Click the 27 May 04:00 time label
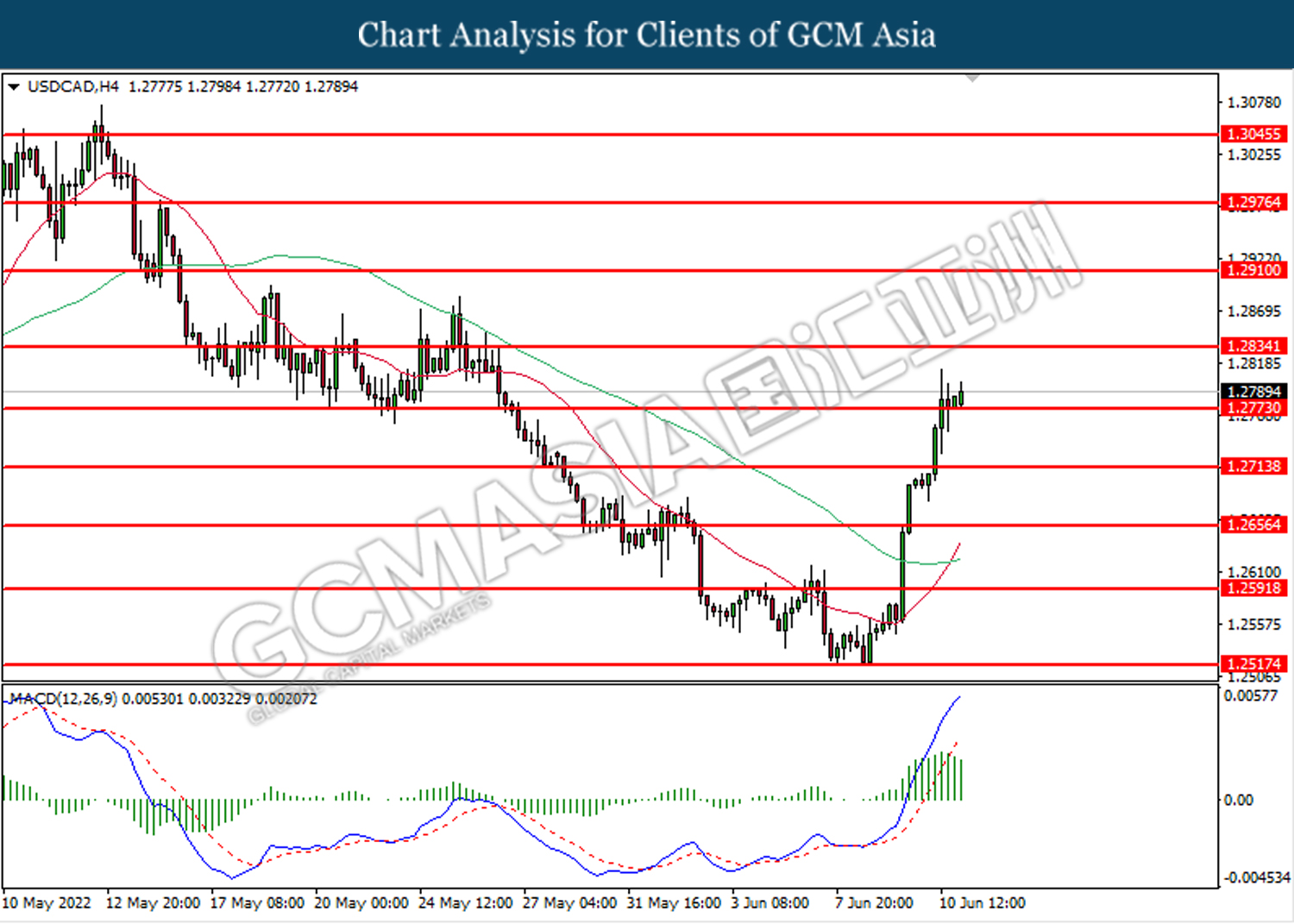This screenshot has width=1294, height=924. 570,903
